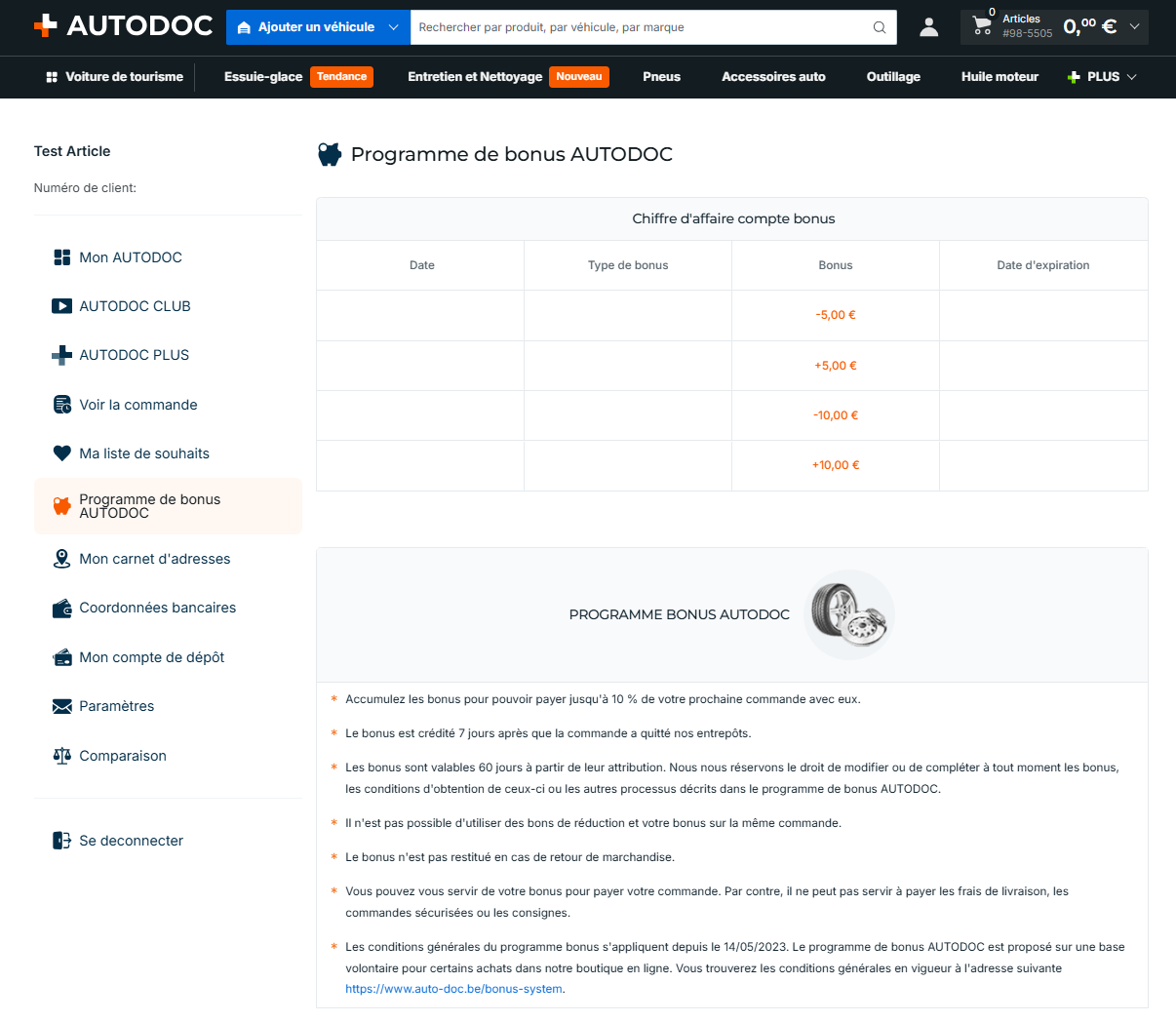Click the wishlist heart icon
The width and height of the screenshot is (1176, 1023).
pyautogui.click(x=62, y=453)
